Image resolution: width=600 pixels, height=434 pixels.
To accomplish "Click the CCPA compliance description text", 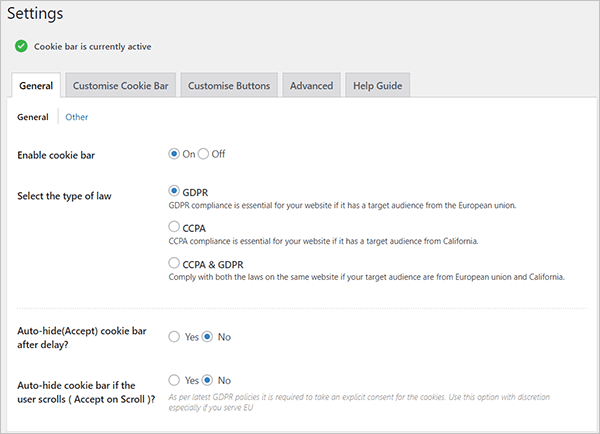I will 323,241.
